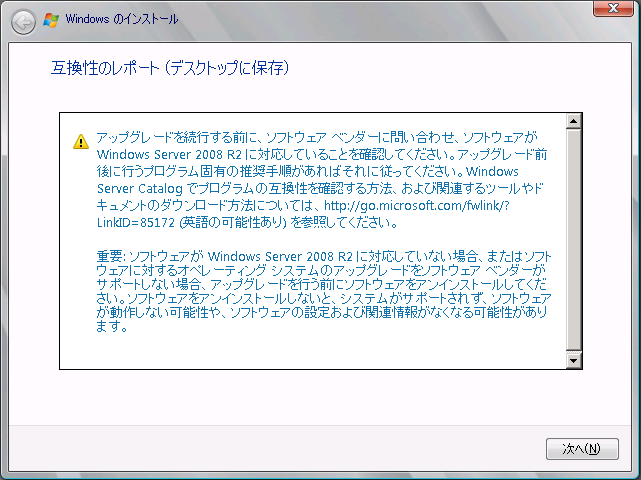Click the Windows flag logo icon
This screenshot has height=480, width=641.
[x=51, y=20]
